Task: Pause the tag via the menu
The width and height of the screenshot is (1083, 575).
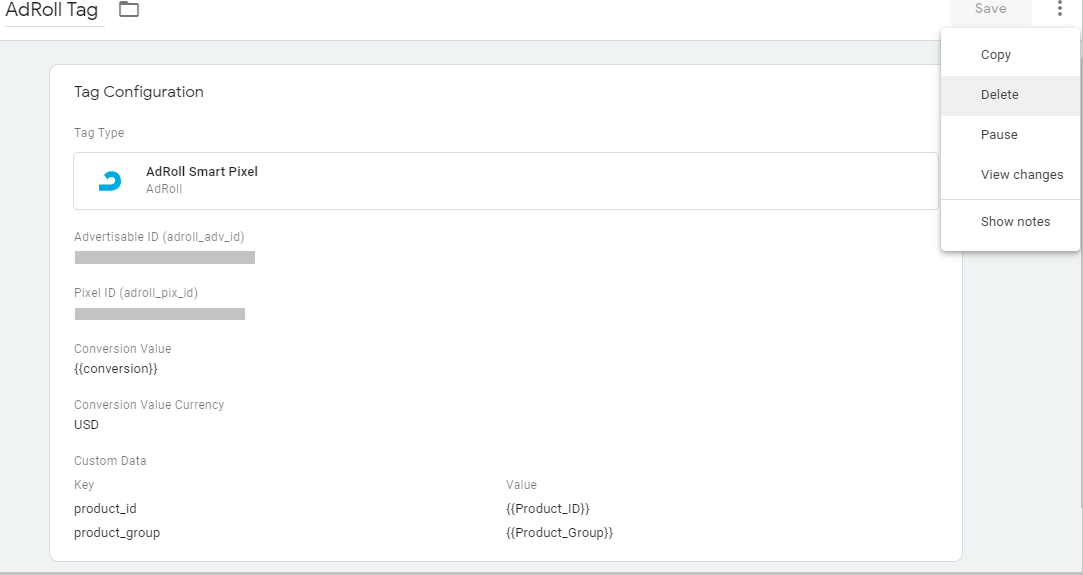Action: 999,135
